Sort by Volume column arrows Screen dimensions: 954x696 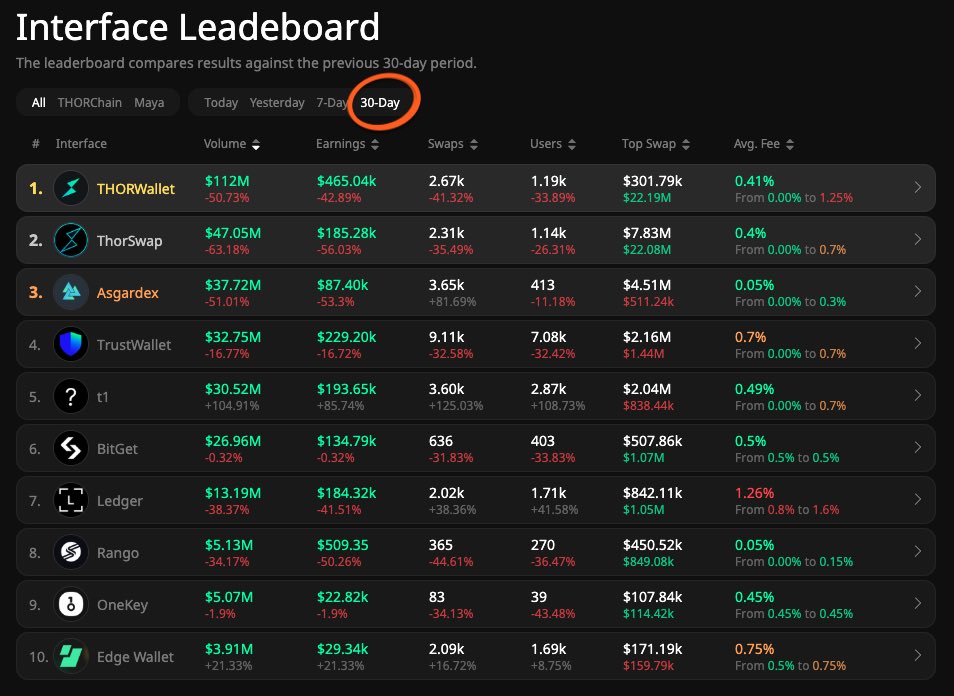[256, 144]
